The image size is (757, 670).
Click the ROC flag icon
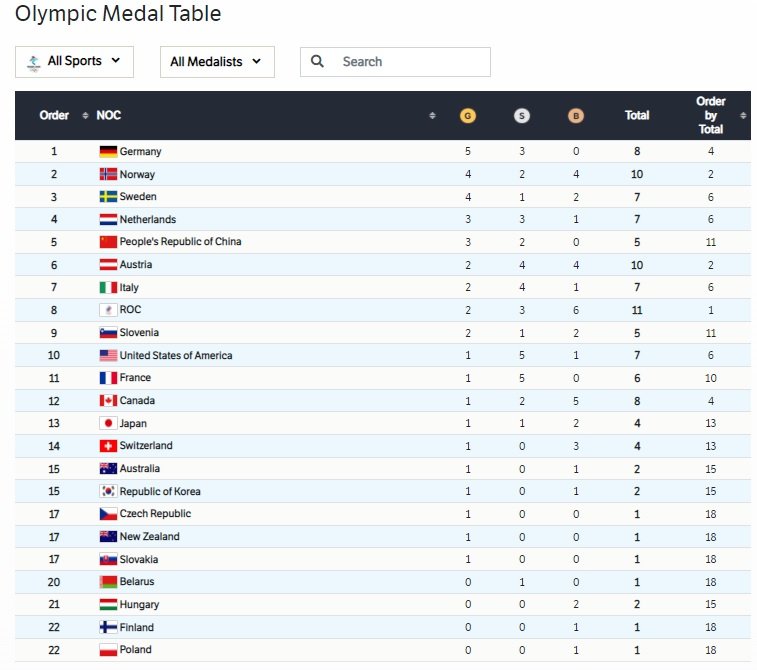pos(108,310)
